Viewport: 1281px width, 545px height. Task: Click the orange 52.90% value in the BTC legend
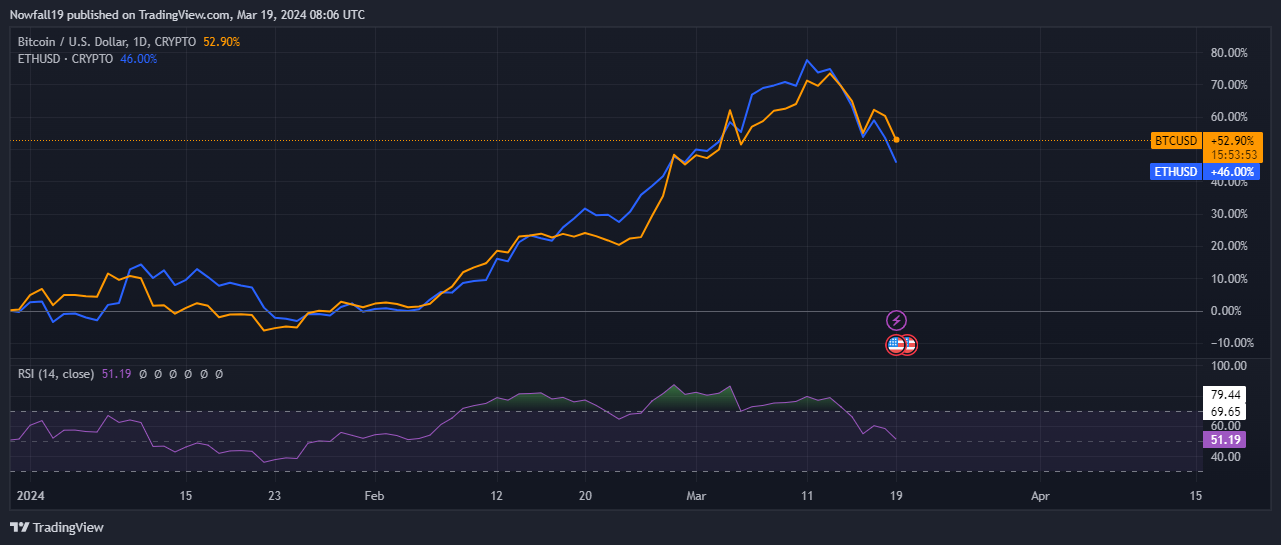coord(222,42)
